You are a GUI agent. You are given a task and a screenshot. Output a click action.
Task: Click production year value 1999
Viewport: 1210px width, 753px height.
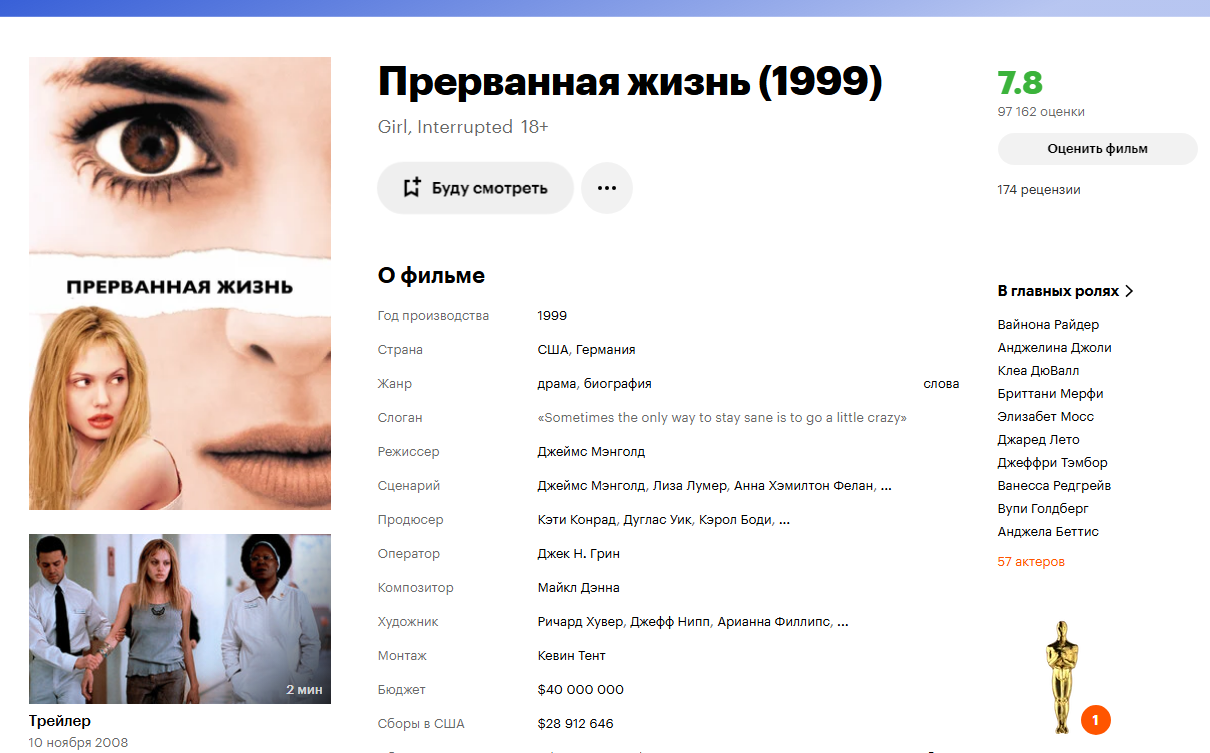pos(552,316)
